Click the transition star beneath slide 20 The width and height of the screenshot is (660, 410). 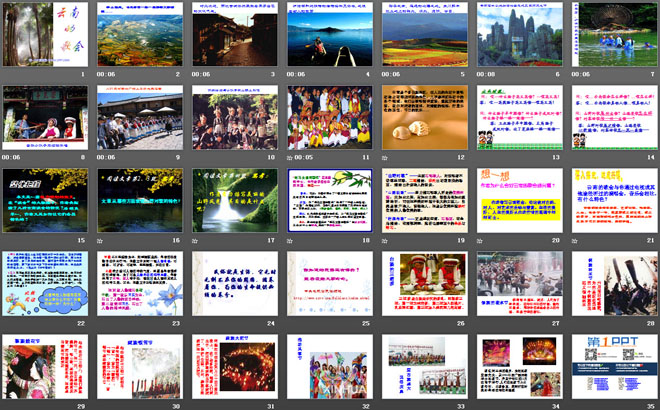click(x=482, y=240)
